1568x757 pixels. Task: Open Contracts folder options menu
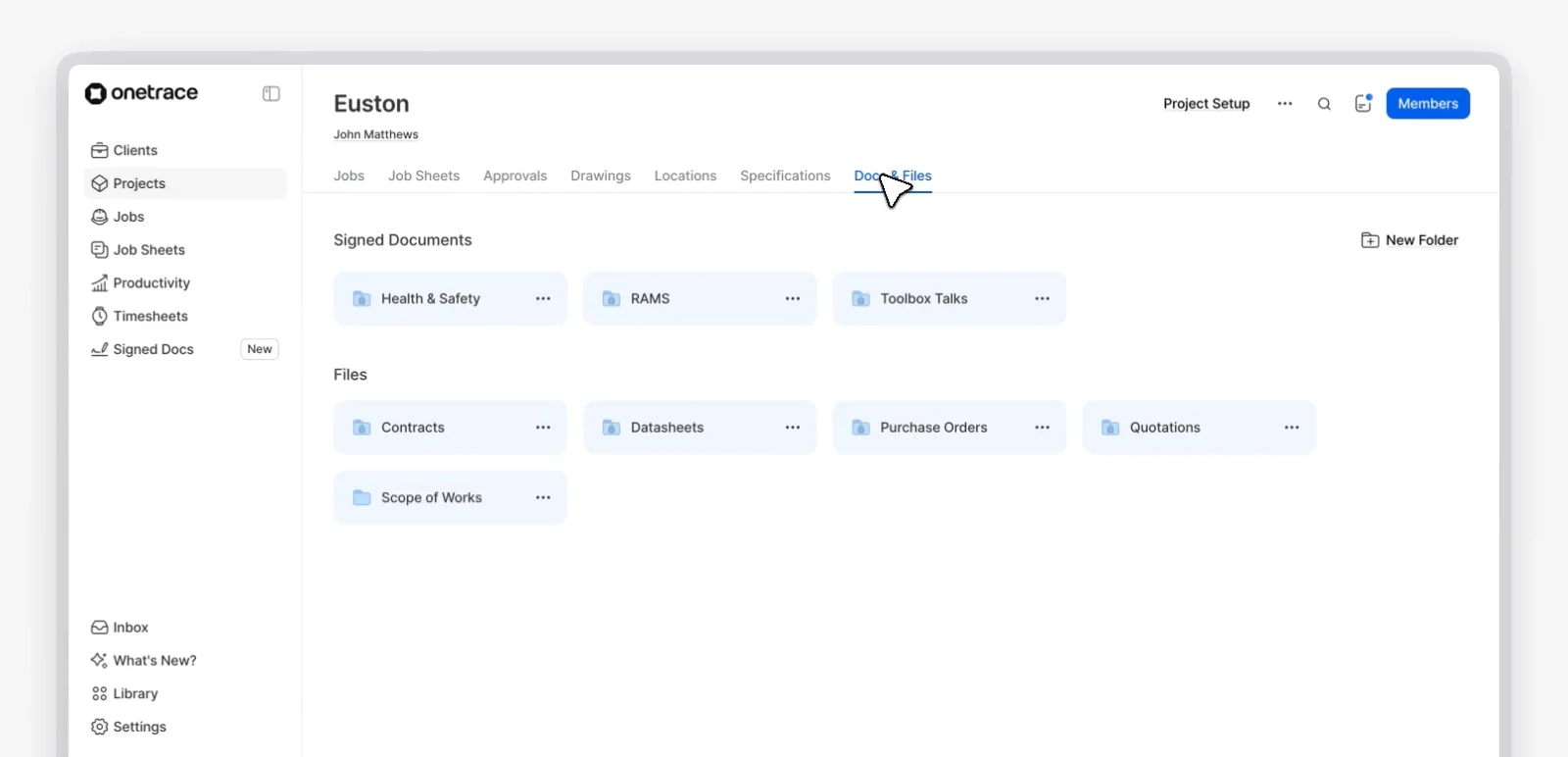(543, 428)
